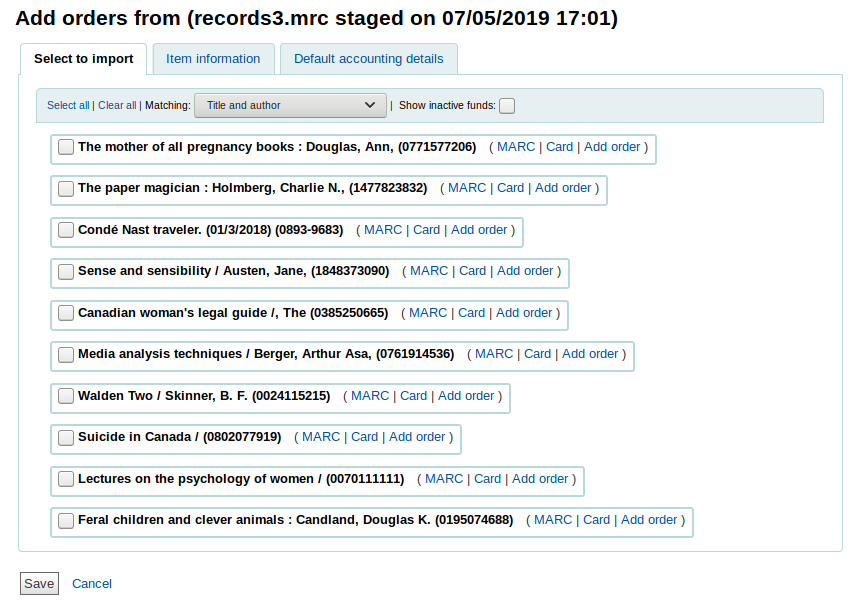Tick the checkbox for Suicide in Canada
The width and height of the screenshot is (860, 600).
(x=66, y=437)
